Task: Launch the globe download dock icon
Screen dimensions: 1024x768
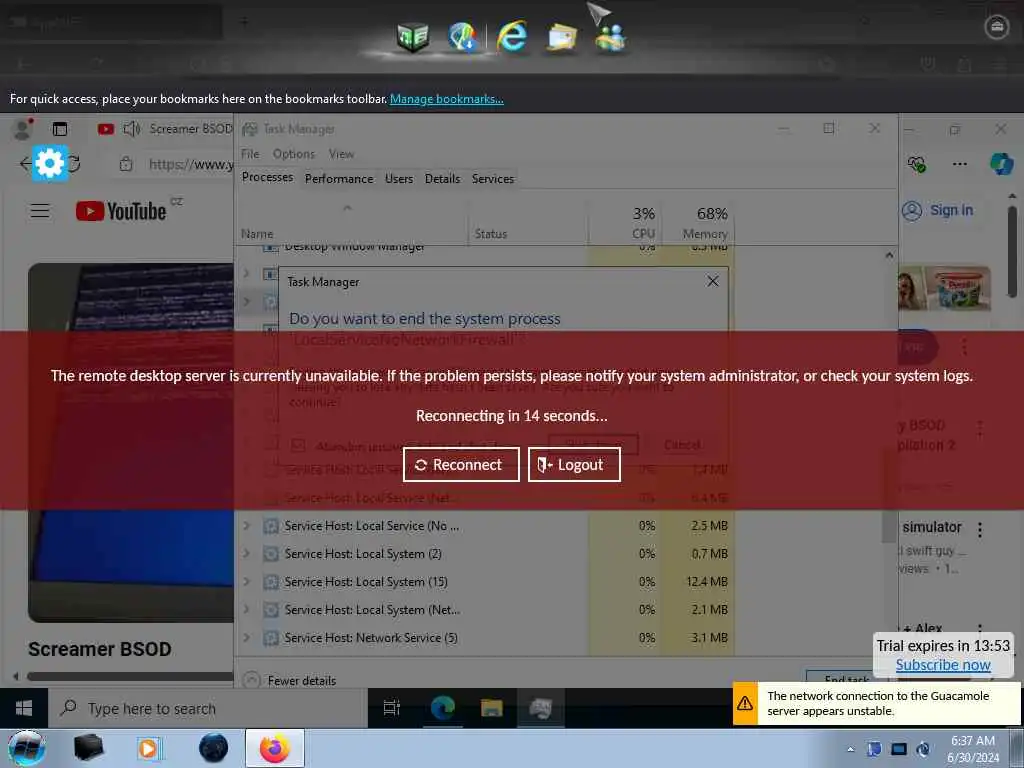Action: [x=463, y=37]
